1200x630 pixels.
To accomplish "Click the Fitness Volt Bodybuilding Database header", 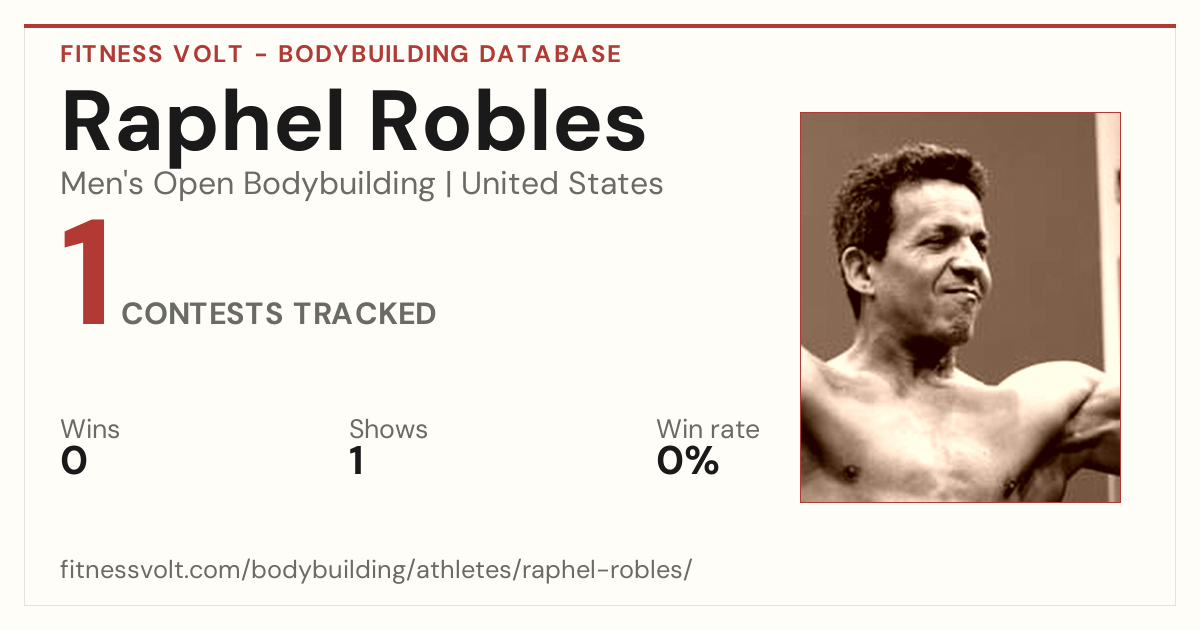I will click(x=341, y=54).
